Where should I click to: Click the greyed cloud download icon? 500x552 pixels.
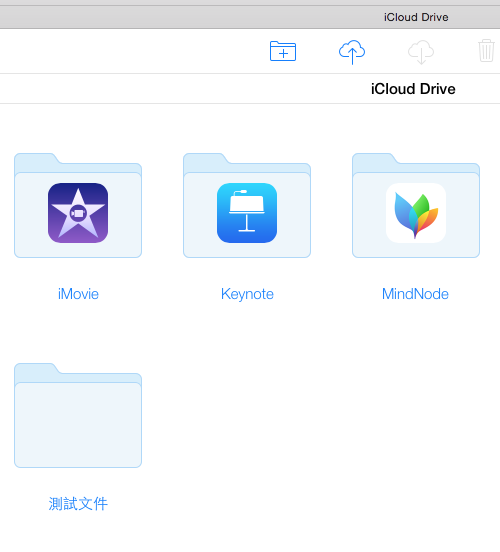click(x=421, y=52)
